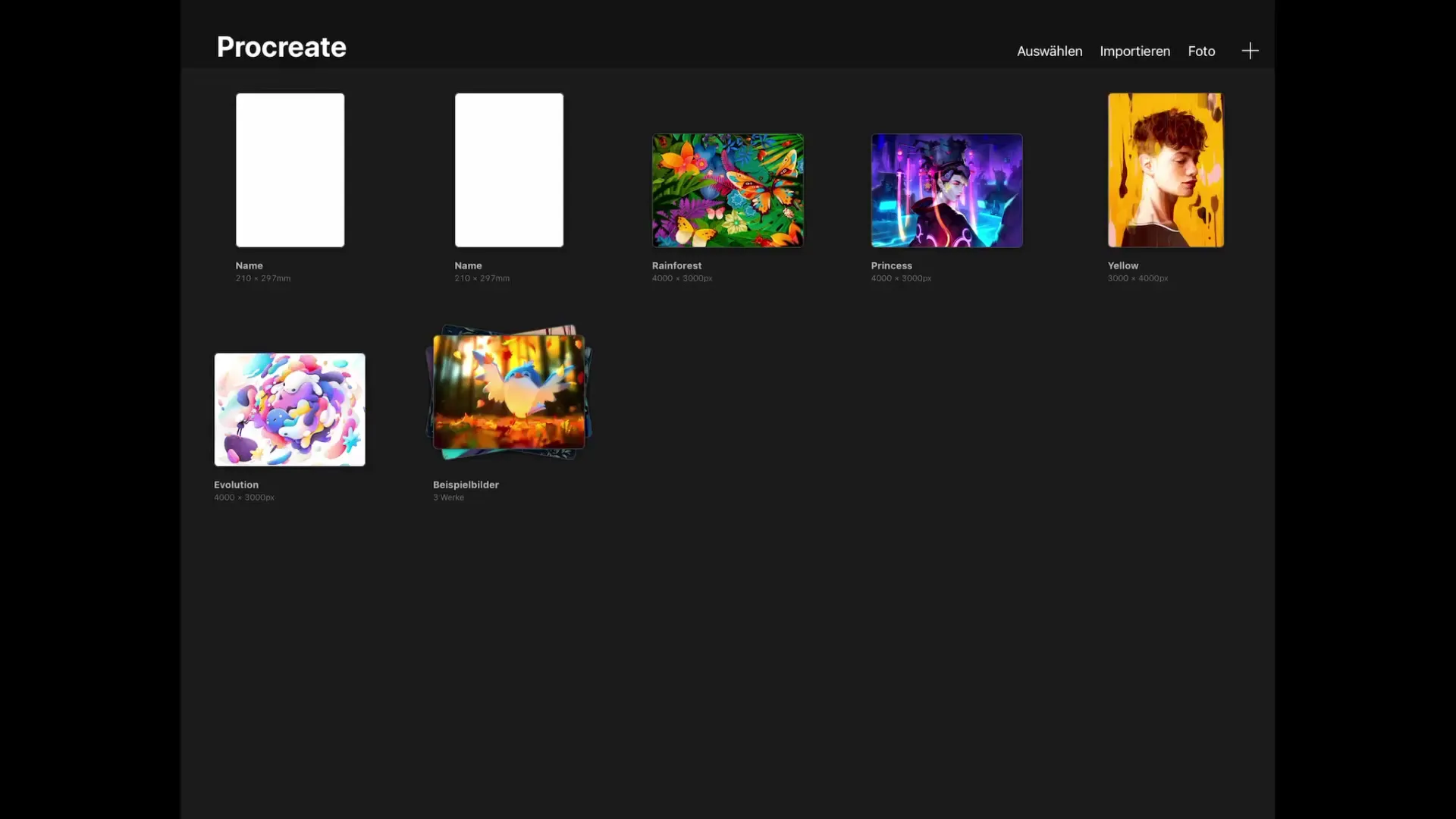This screenshot has height=819, width=1456.
Task: Open the Princess artwork thumbnail
Action: click(x=946, y=190)
